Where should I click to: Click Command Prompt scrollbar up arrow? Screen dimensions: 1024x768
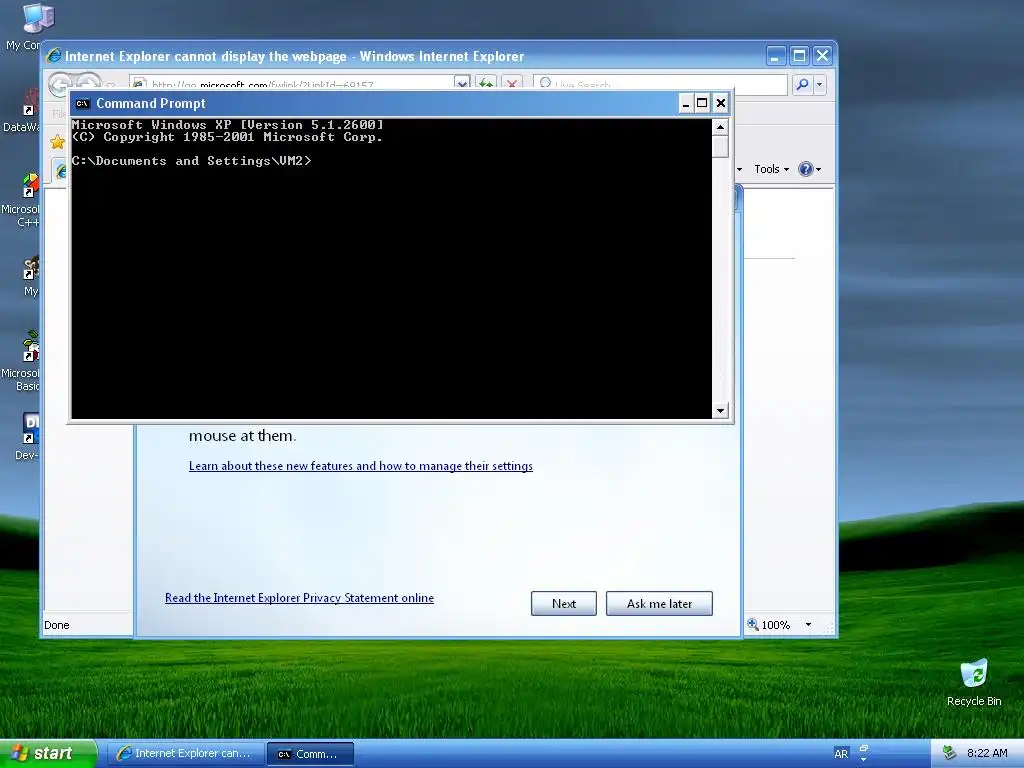[720, 127]
